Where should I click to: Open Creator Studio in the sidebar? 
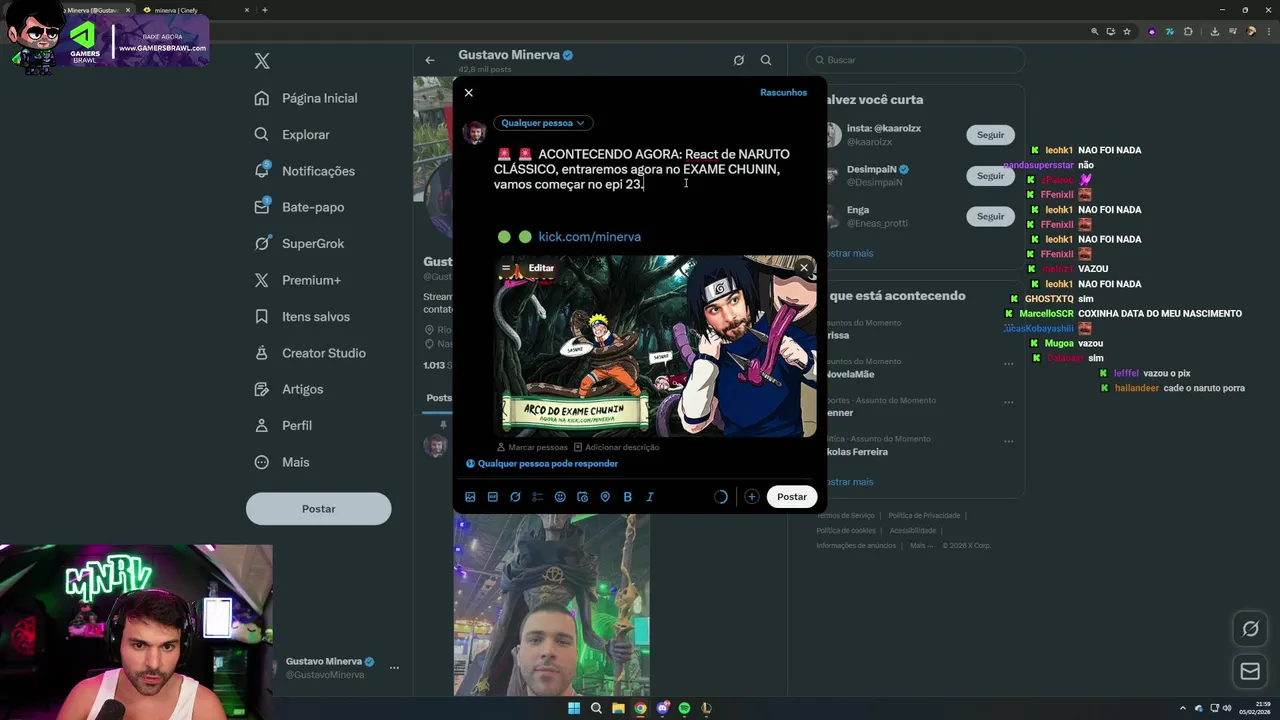[x=310, y=353]
